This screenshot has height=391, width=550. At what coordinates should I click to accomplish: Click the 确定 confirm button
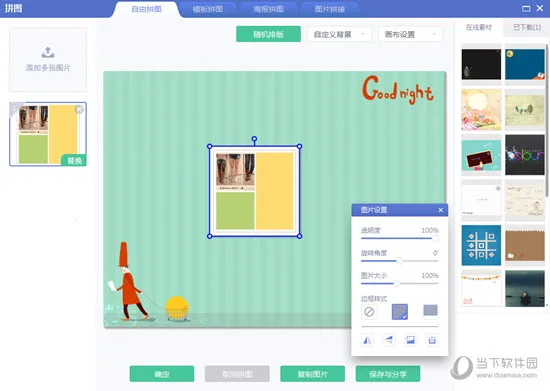(162, 374)
